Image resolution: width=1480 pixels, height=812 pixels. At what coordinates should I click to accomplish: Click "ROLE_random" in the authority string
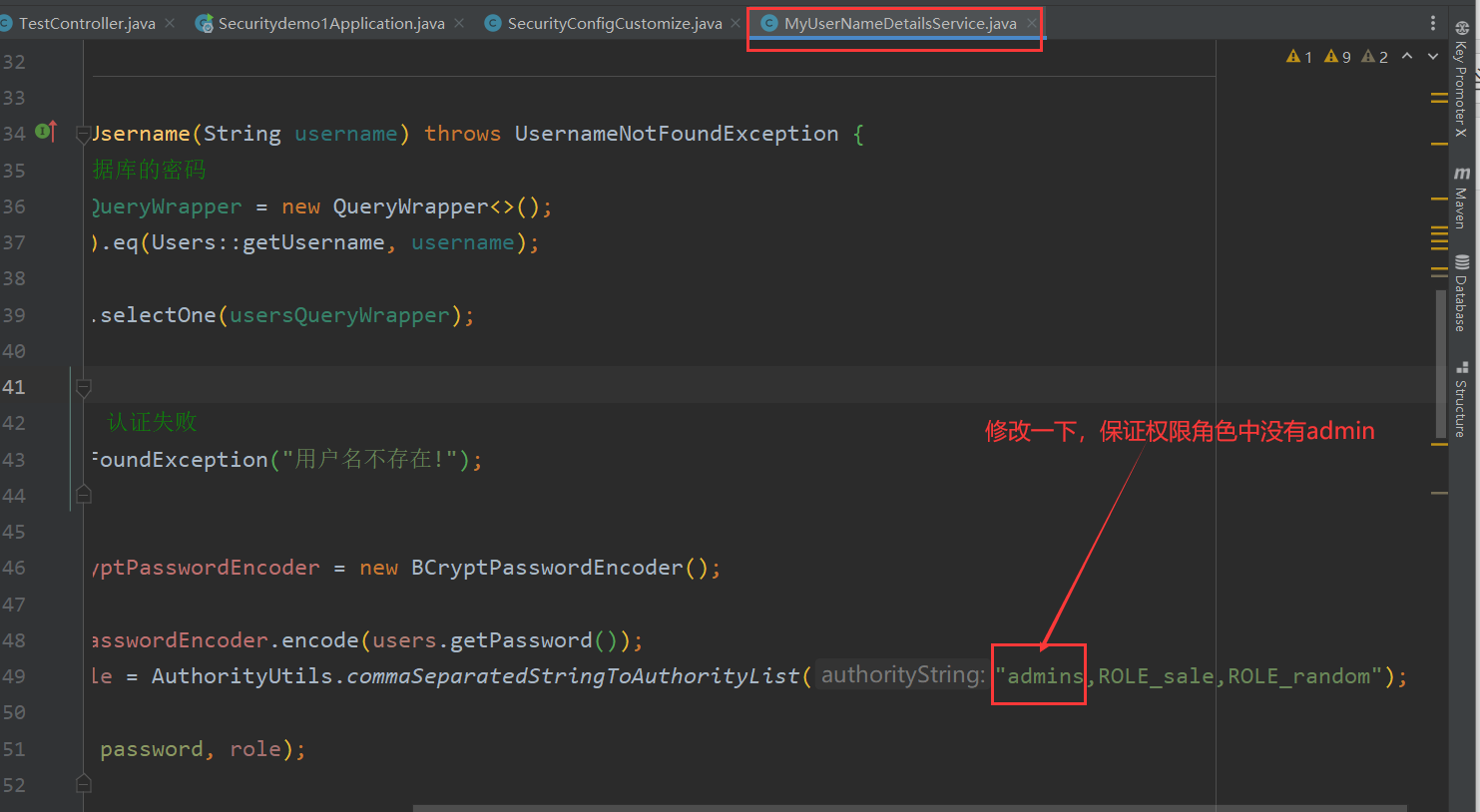coord(1298,676)
